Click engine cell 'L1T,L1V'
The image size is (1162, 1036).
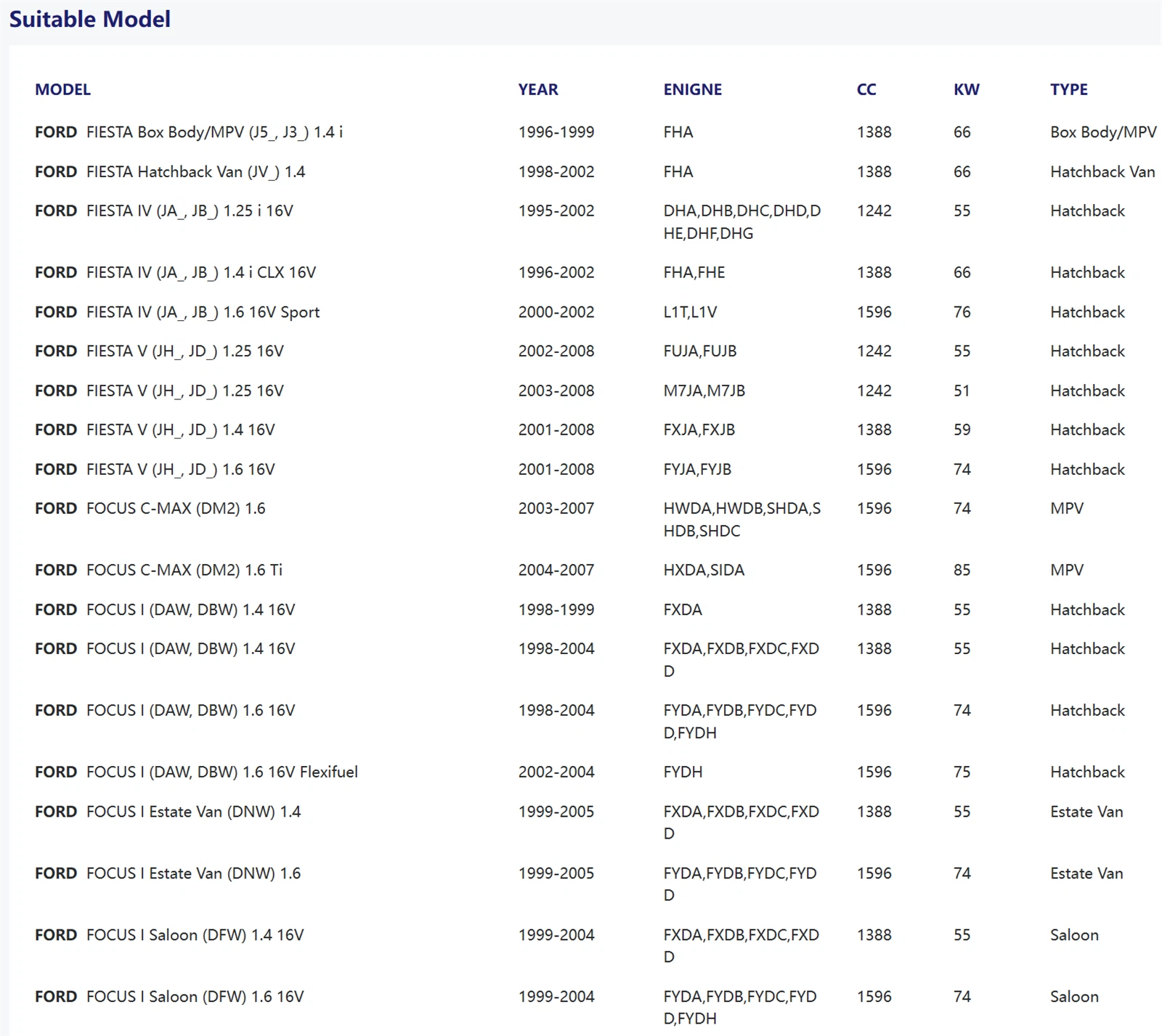[690, 312]
